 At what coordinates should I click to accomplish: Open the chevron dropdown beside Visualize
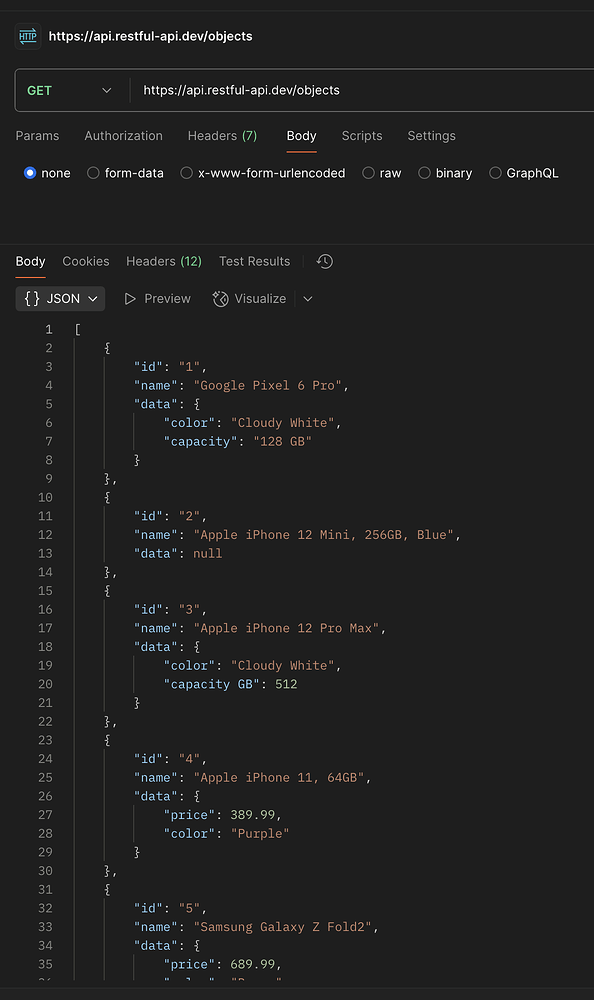click(x=307, y=298)
